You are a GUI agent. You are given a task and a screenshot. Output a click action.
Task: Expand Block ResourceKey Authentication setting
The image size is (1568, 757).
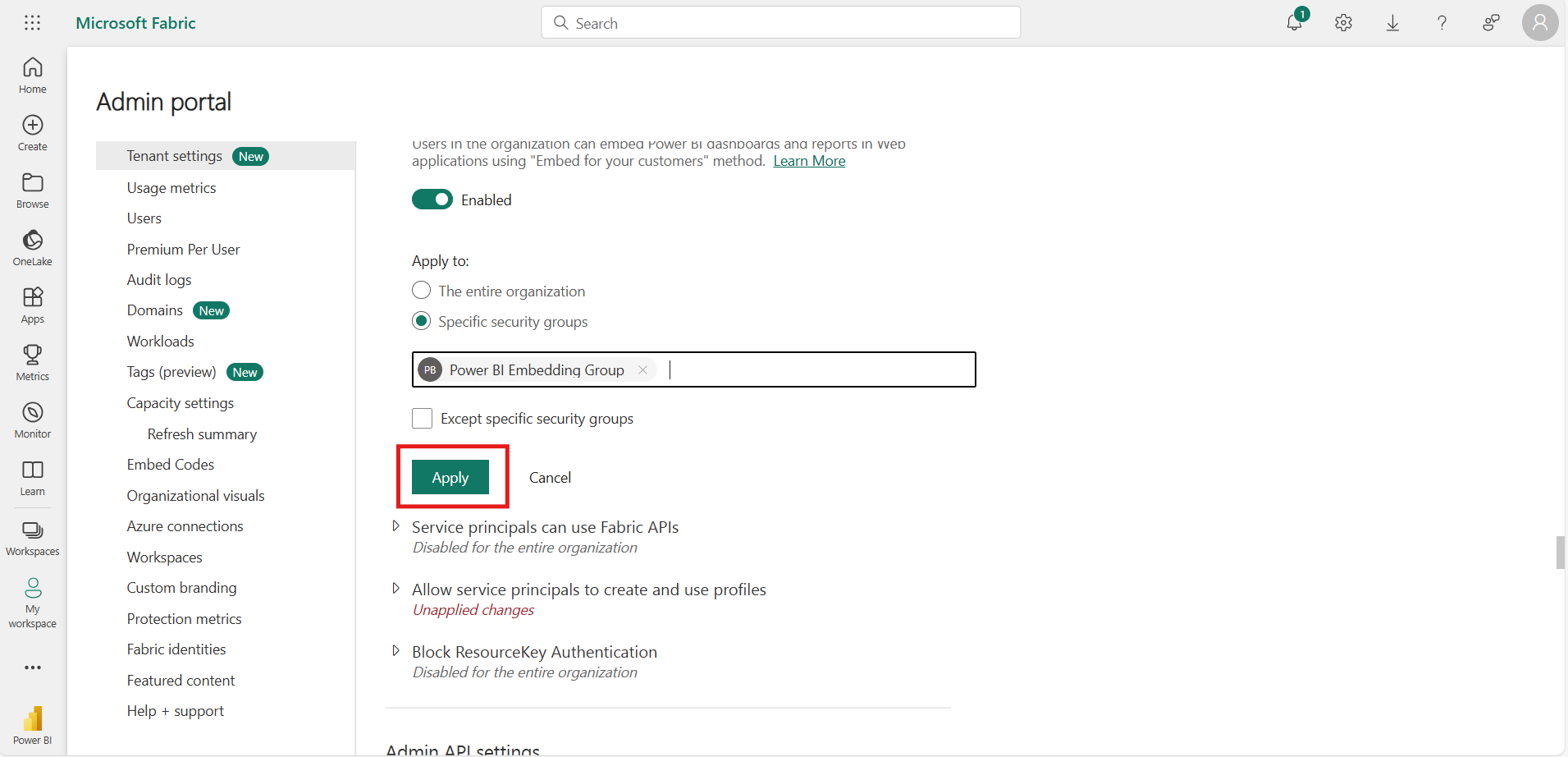click(395, 651)
